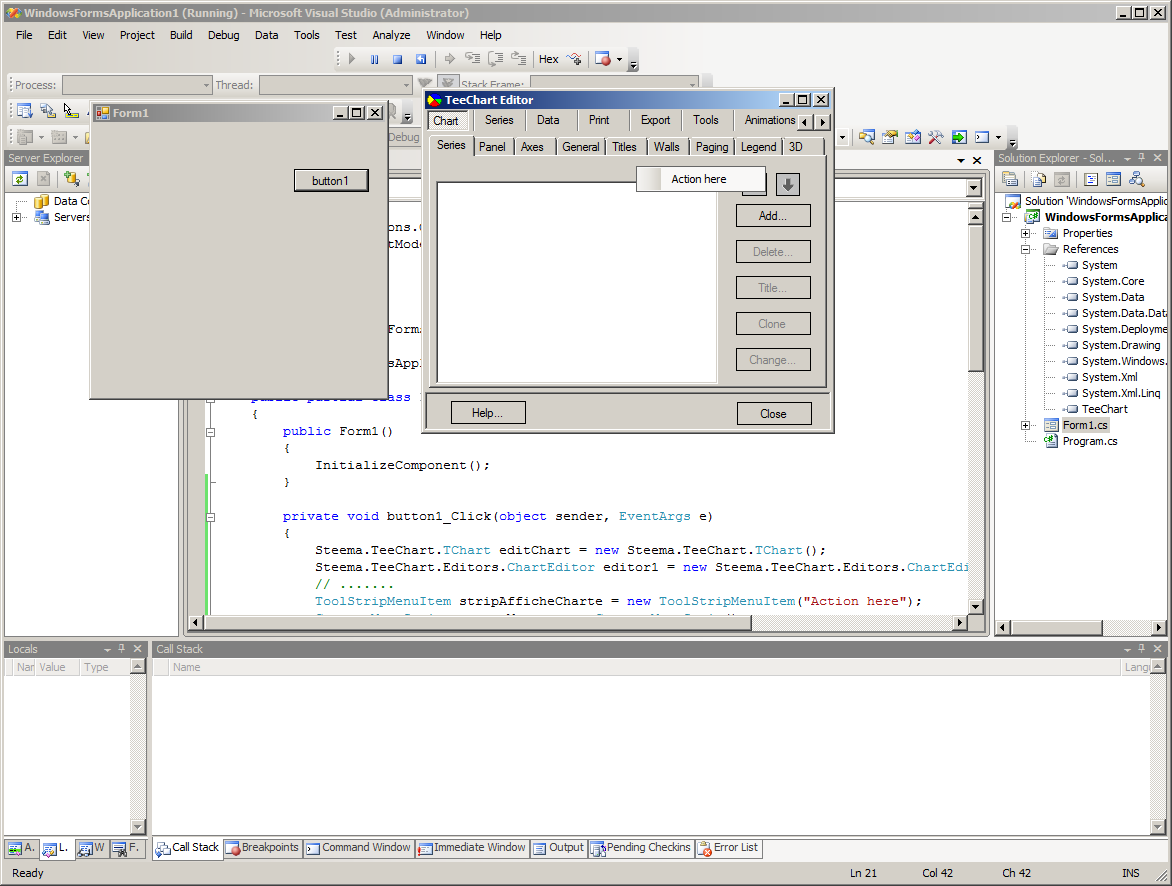Click the code editor vertical scrollbar thumb
Viewport: 1172px width, 886px height.
[x=975, y=297]
